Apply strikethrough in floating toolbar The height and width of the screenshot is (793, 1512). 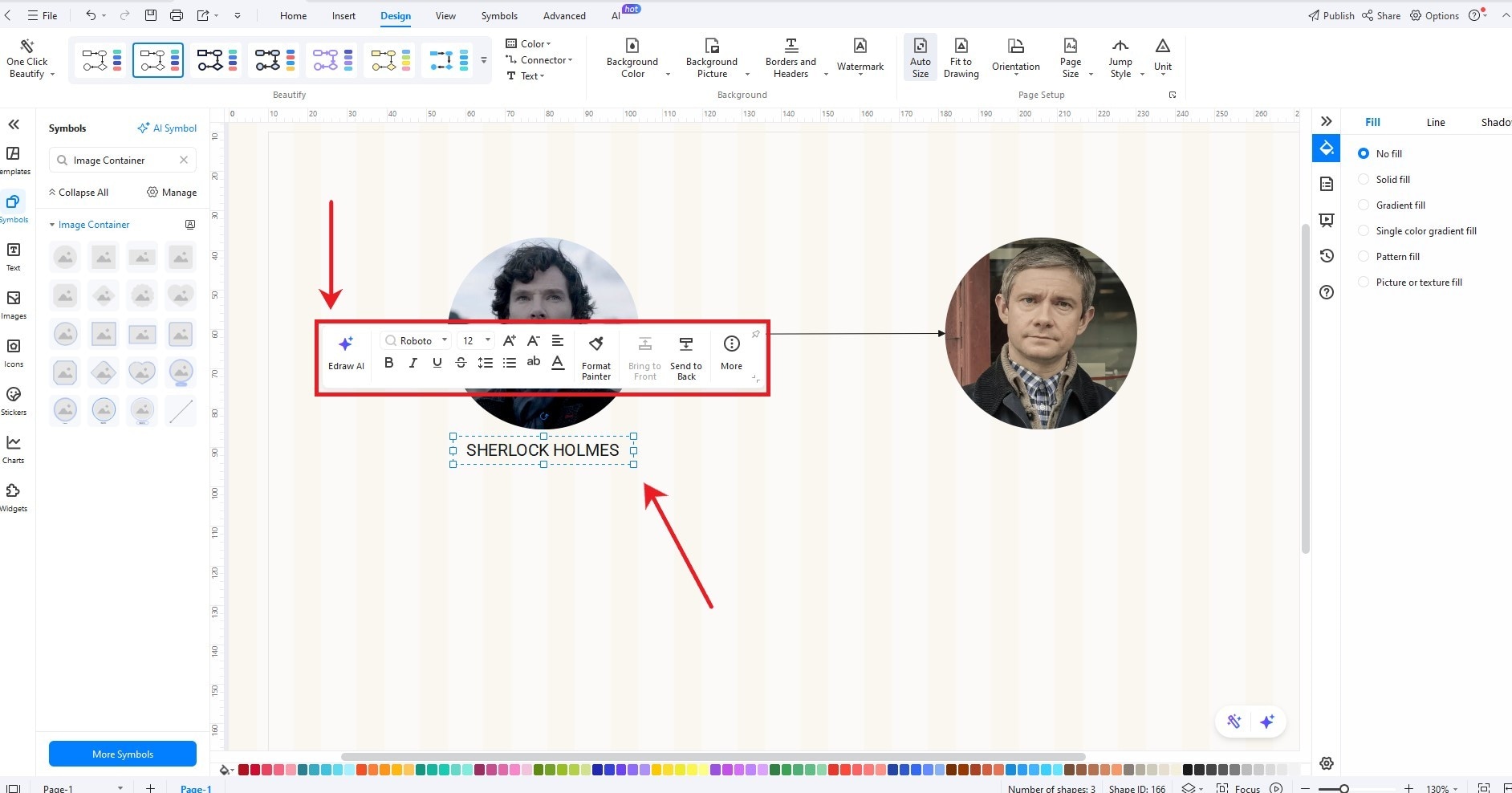(x=461, y=363)
